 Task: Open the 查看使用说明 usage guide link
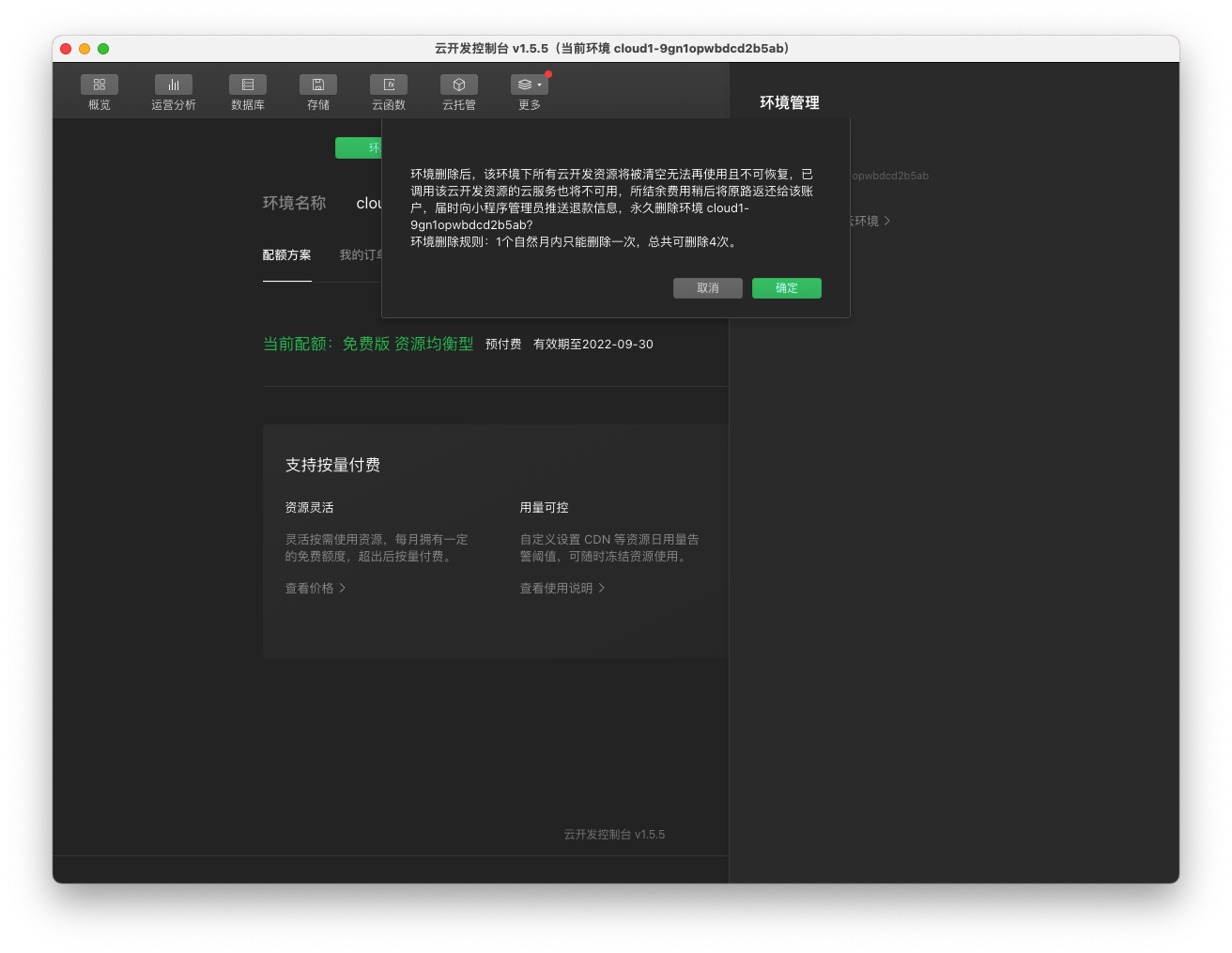(x=556, y=588)
